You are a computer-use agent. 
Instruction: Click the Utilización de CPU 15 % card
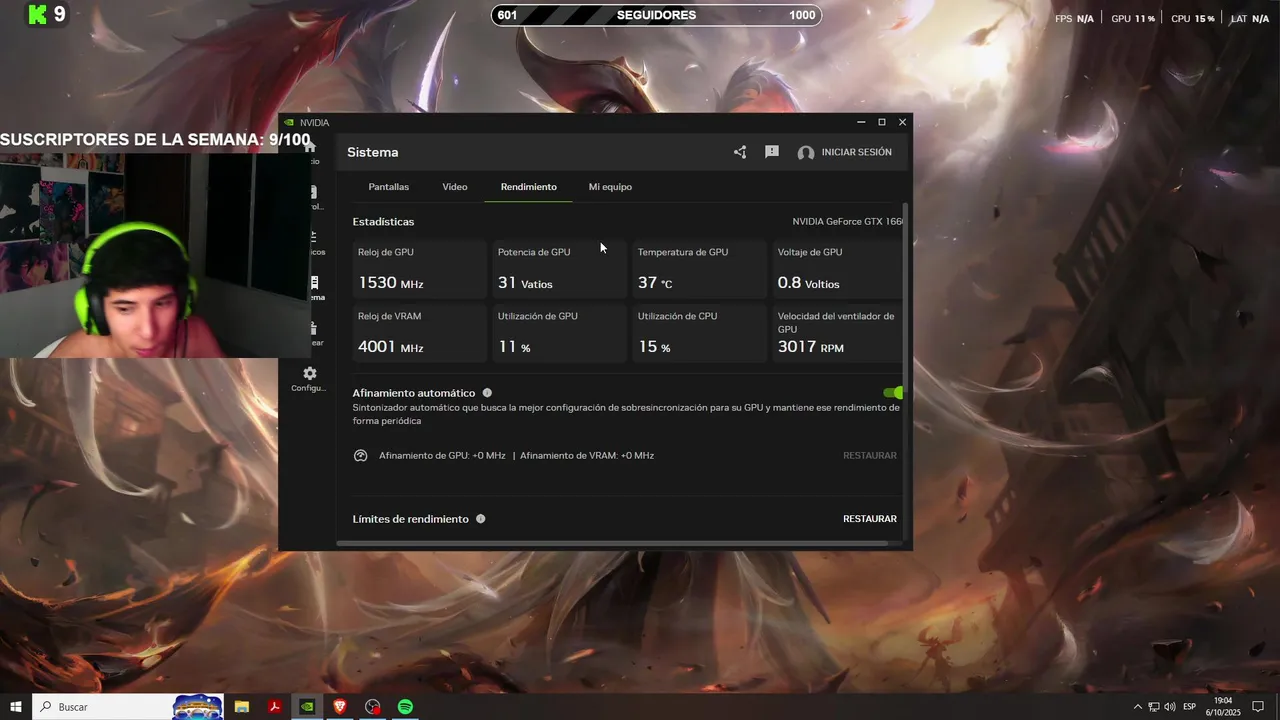click(698, 334)
